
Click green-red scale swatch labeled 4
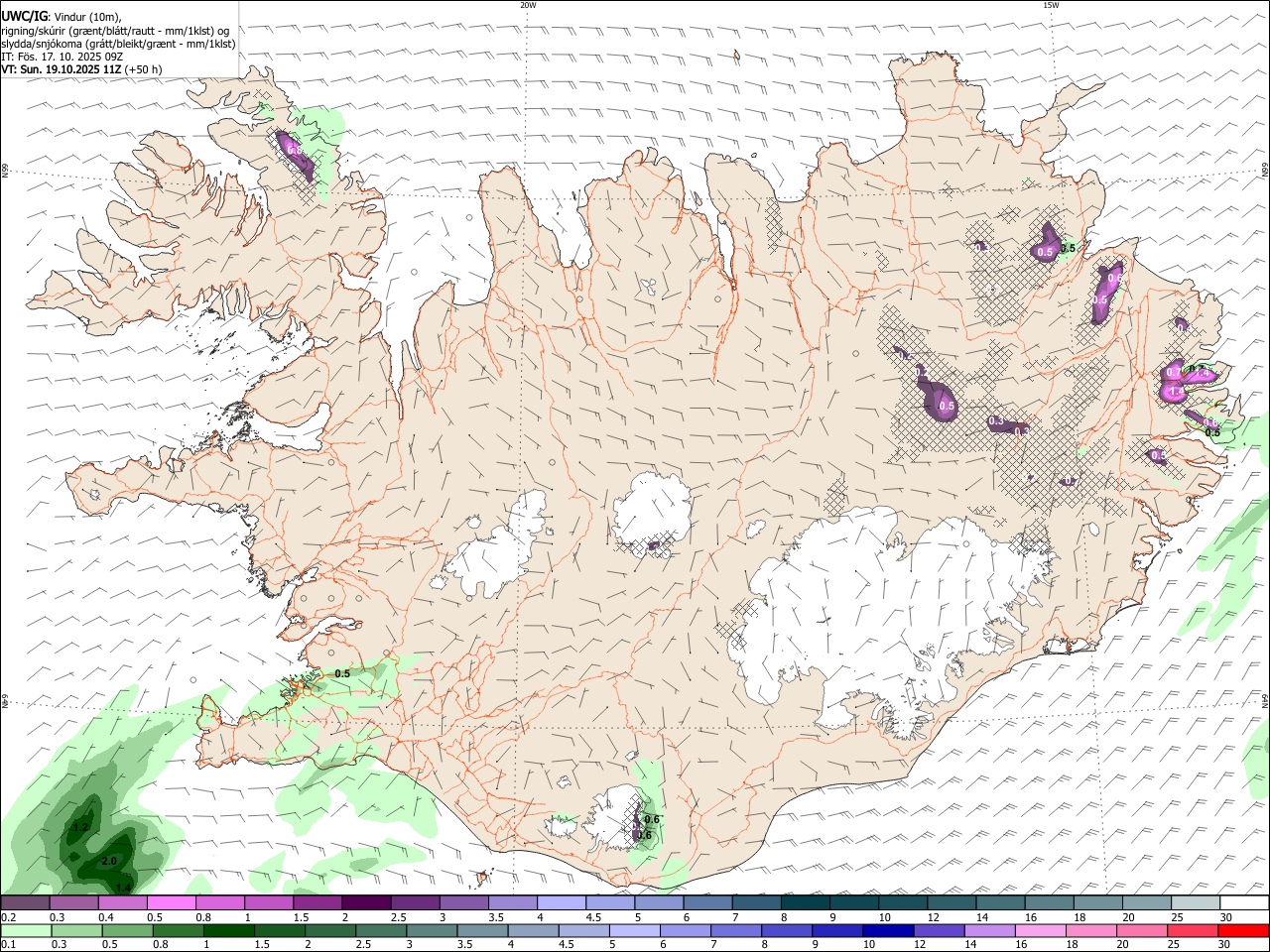point(534,931)
